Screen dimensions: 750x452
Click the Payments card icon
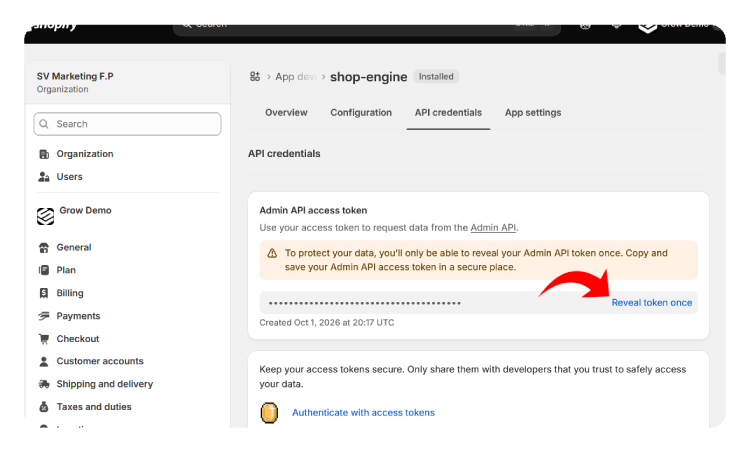[x=44, y=316]
